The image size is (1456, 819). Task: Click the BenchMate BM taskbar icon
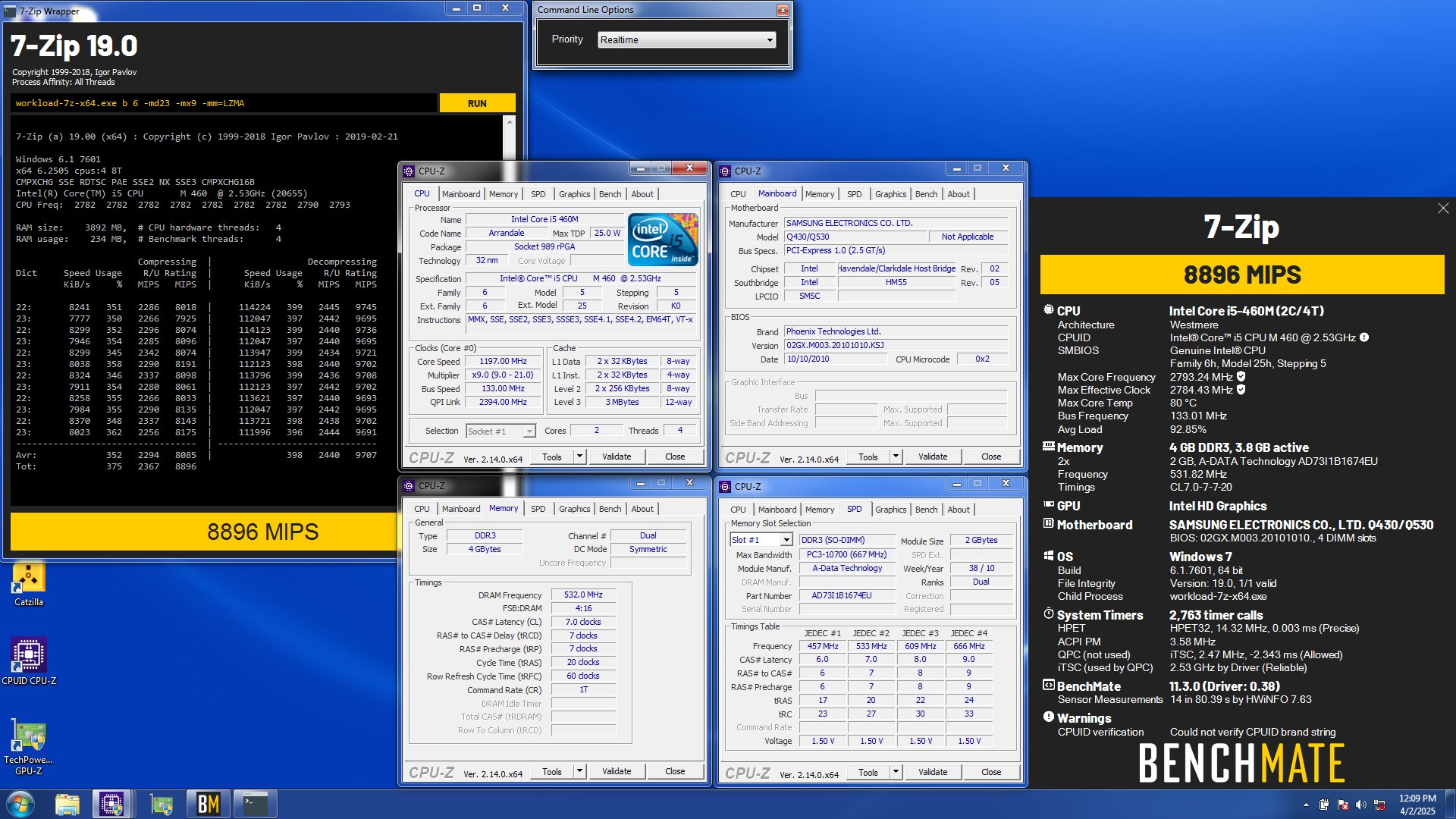[x=208, y=804]
